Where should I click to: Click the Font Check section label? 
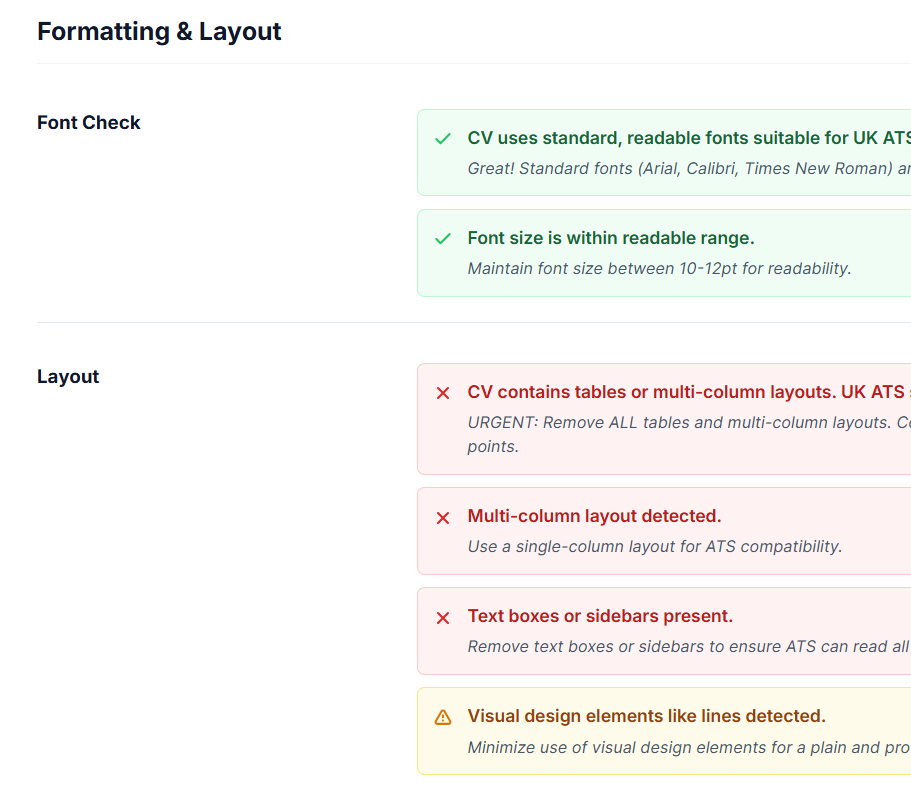89,123
